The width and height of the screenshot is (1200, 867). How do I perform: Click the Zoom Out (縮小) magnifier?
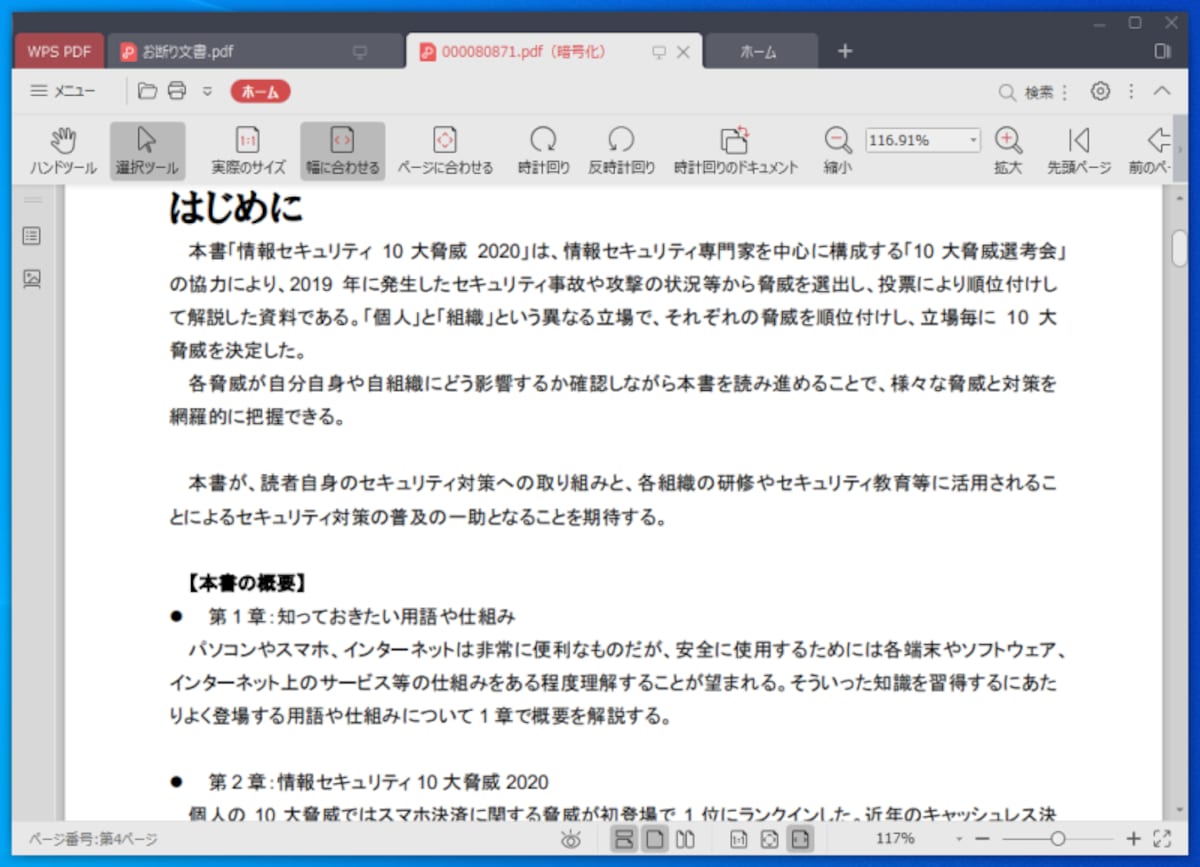pyautogui.click(x=837, y=151)
